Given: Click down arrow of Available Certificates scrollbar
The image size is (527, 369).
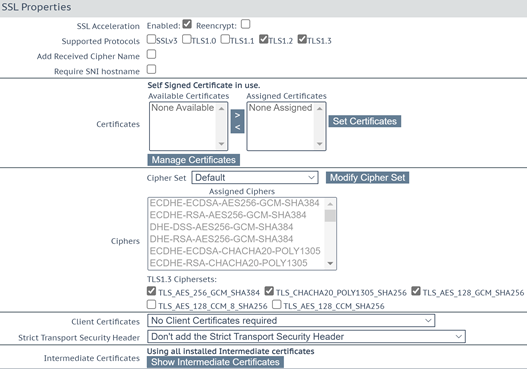Looking at the screenshot, I should (221, 144).
